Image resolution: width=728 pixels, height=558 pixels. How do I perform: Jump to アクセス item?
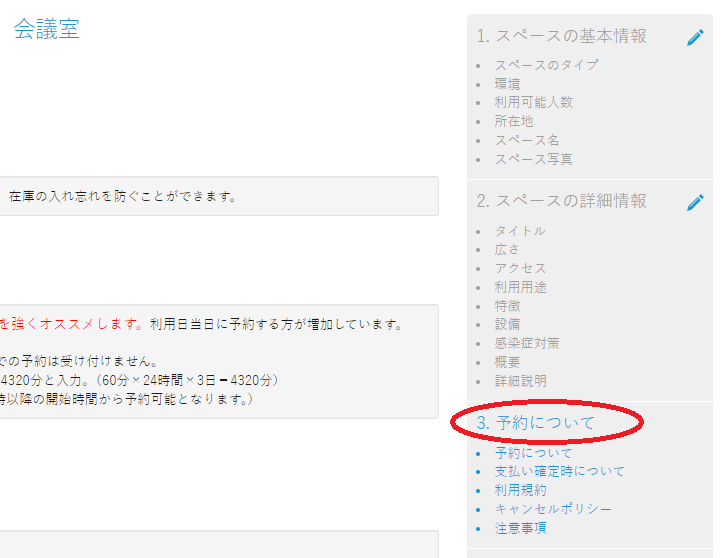coord(520,268)
